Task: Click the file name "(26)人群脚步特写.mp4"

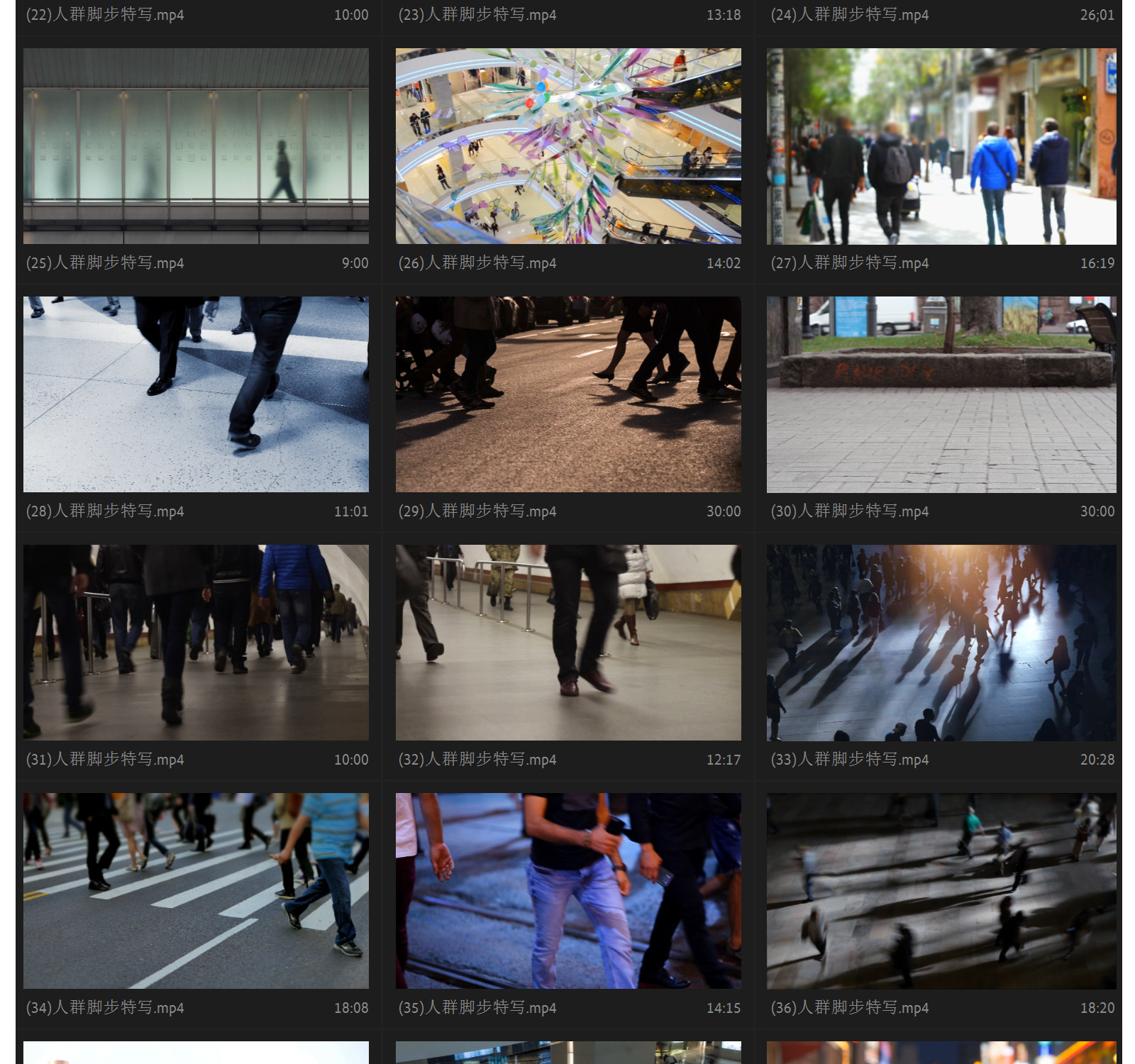Action: pyautogui.click(x=477, y=263)
